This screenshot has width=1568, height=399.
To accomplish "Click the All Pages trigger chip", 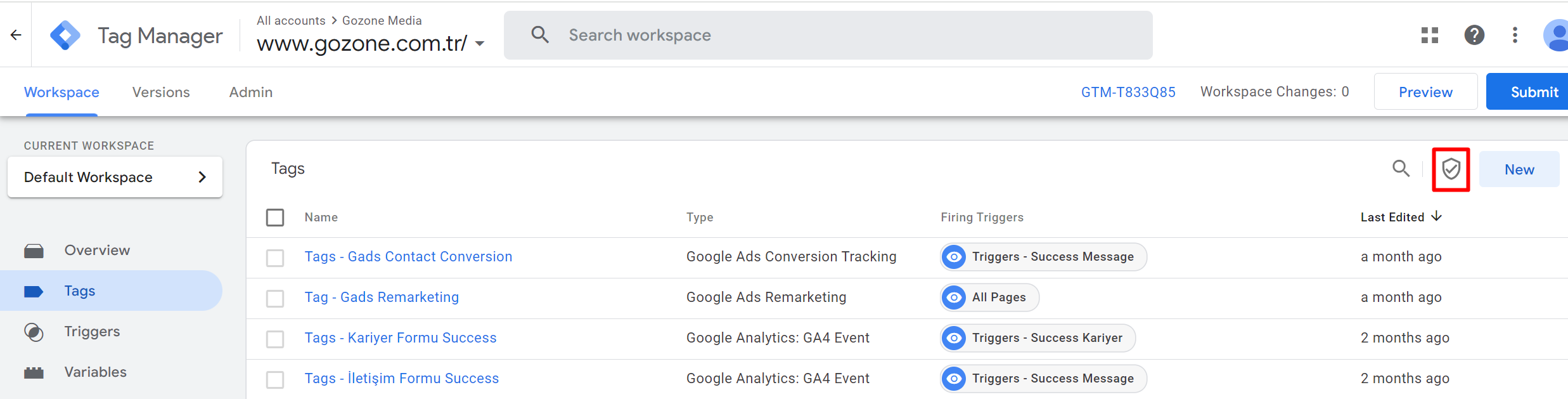I will [x=989, y=298].
